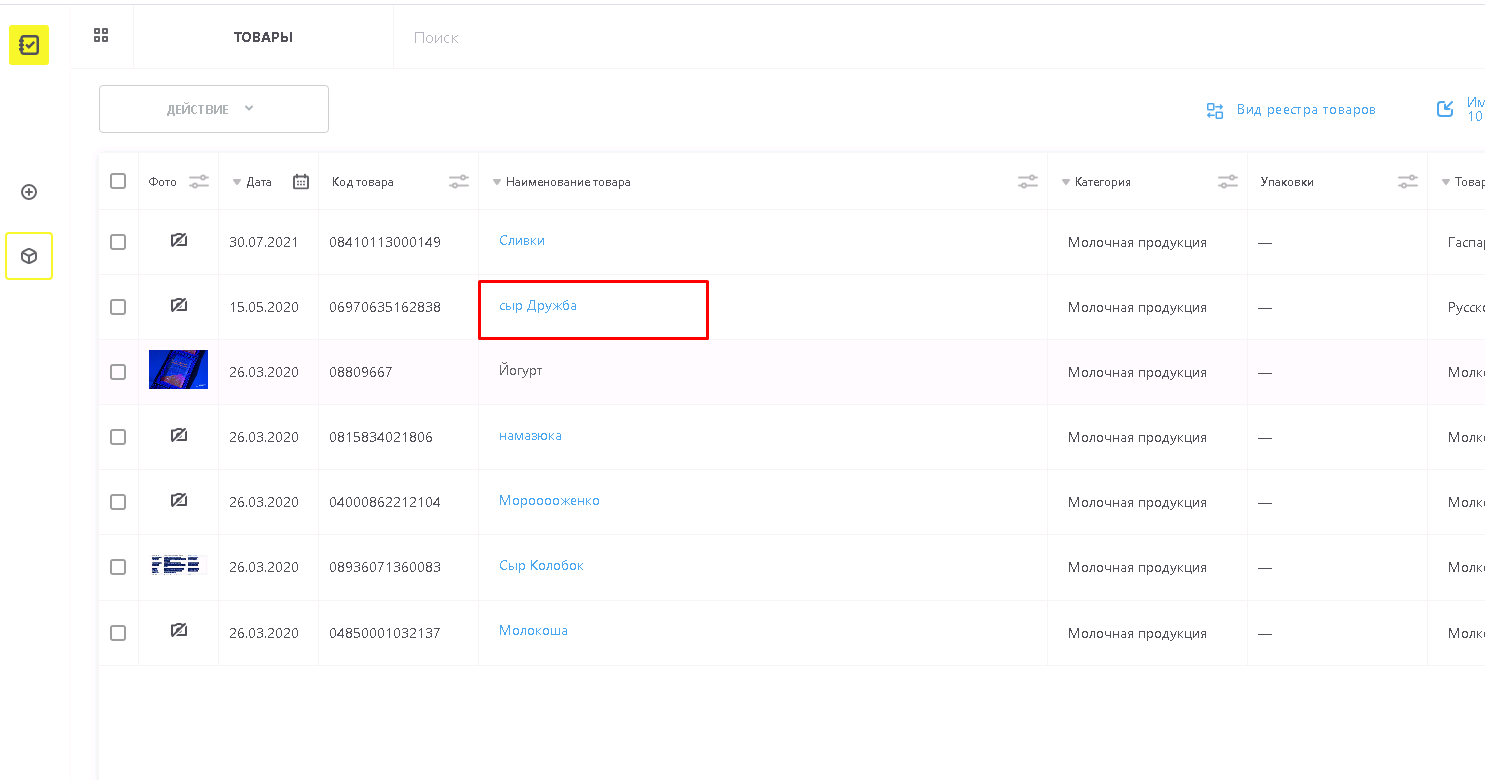Viewport: 1485px width, 780px height.
Task: Open filter settings for Наименование товара column
Action: click(x=1028, y=181)
